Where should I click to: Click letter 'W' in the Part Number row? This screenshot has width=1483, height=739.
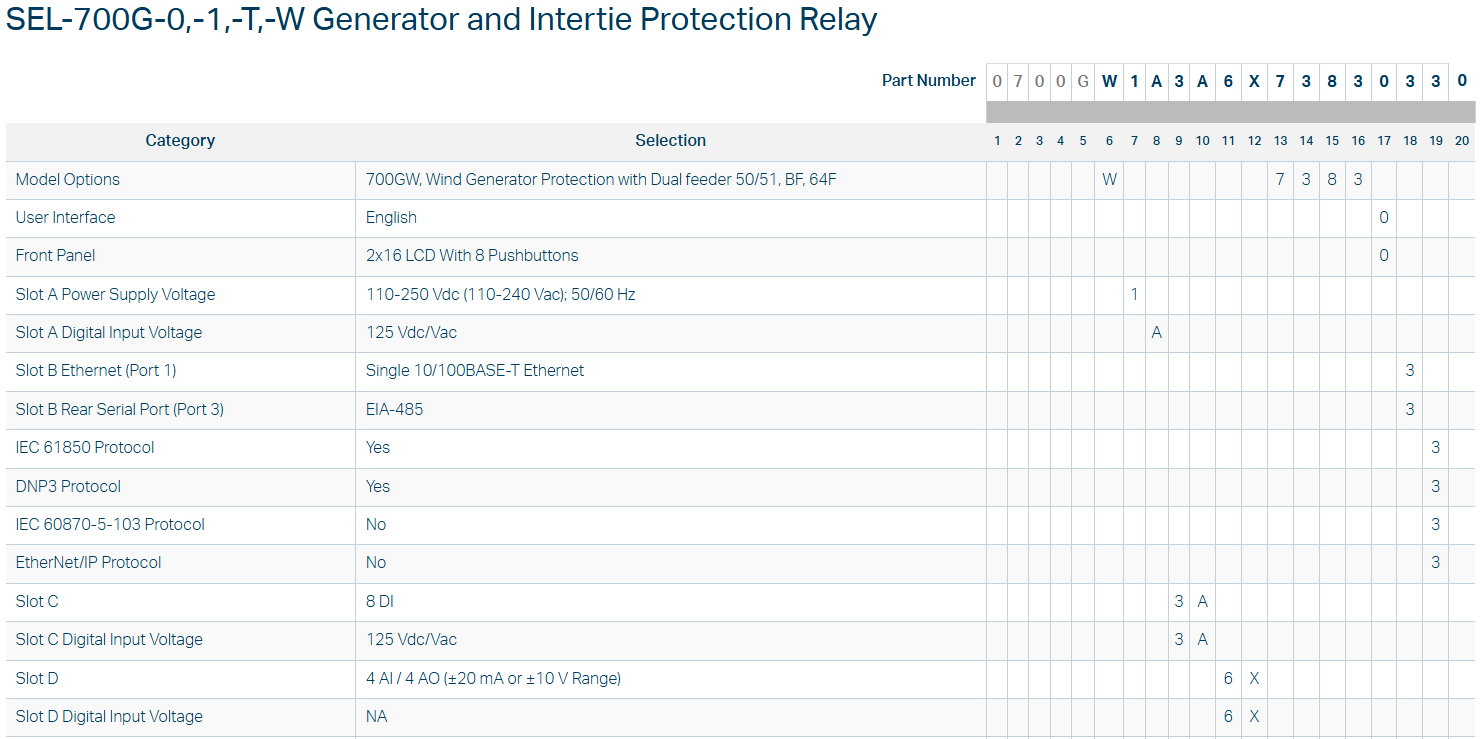[1109, 82]
